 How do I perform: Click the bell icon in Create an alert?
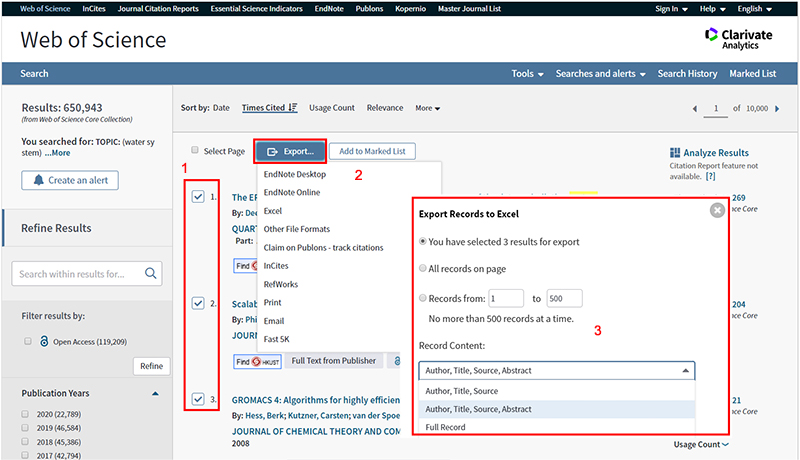pos(38,180)
